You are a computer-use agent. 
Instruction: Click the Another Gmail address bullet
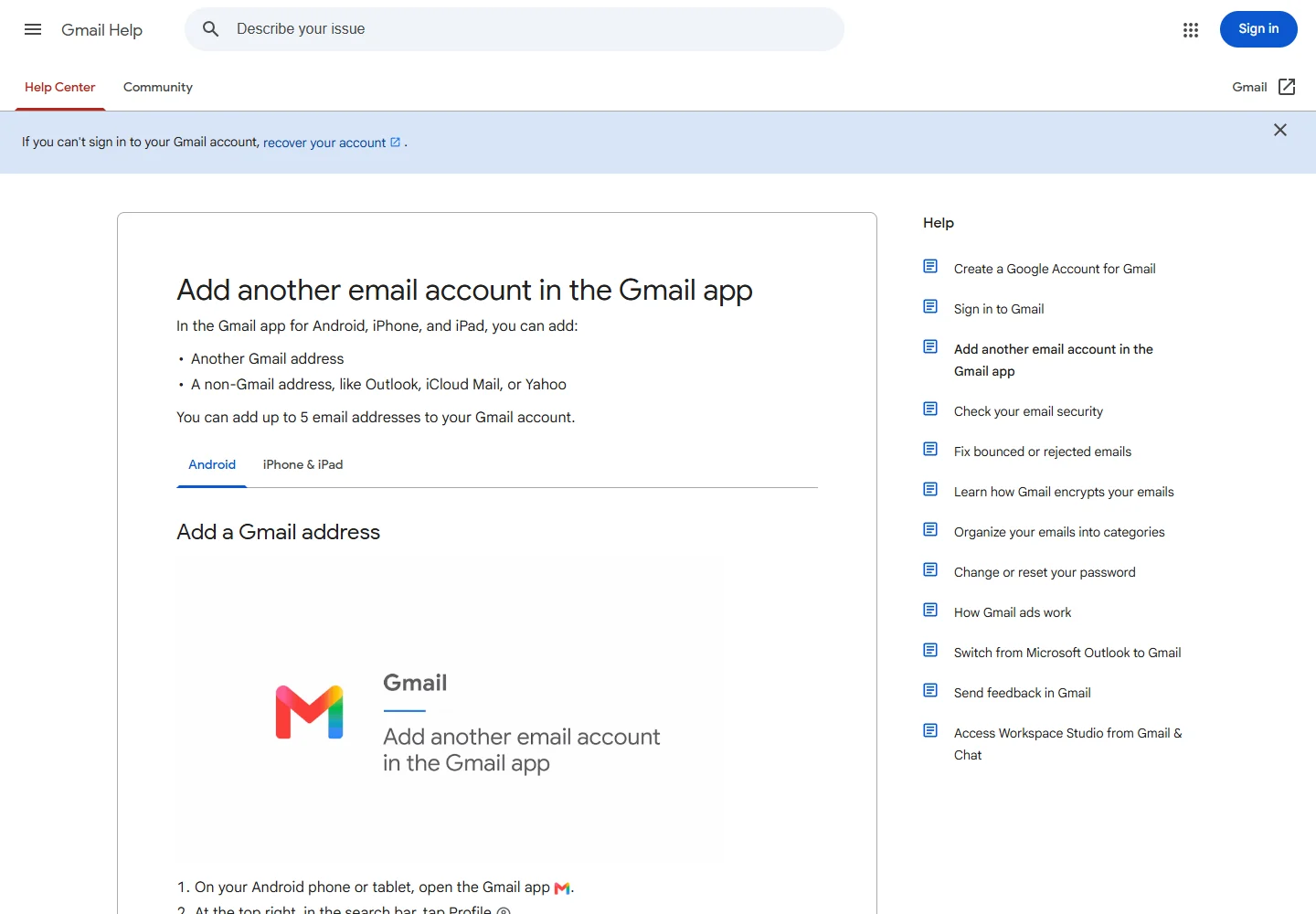pos(268,359)
